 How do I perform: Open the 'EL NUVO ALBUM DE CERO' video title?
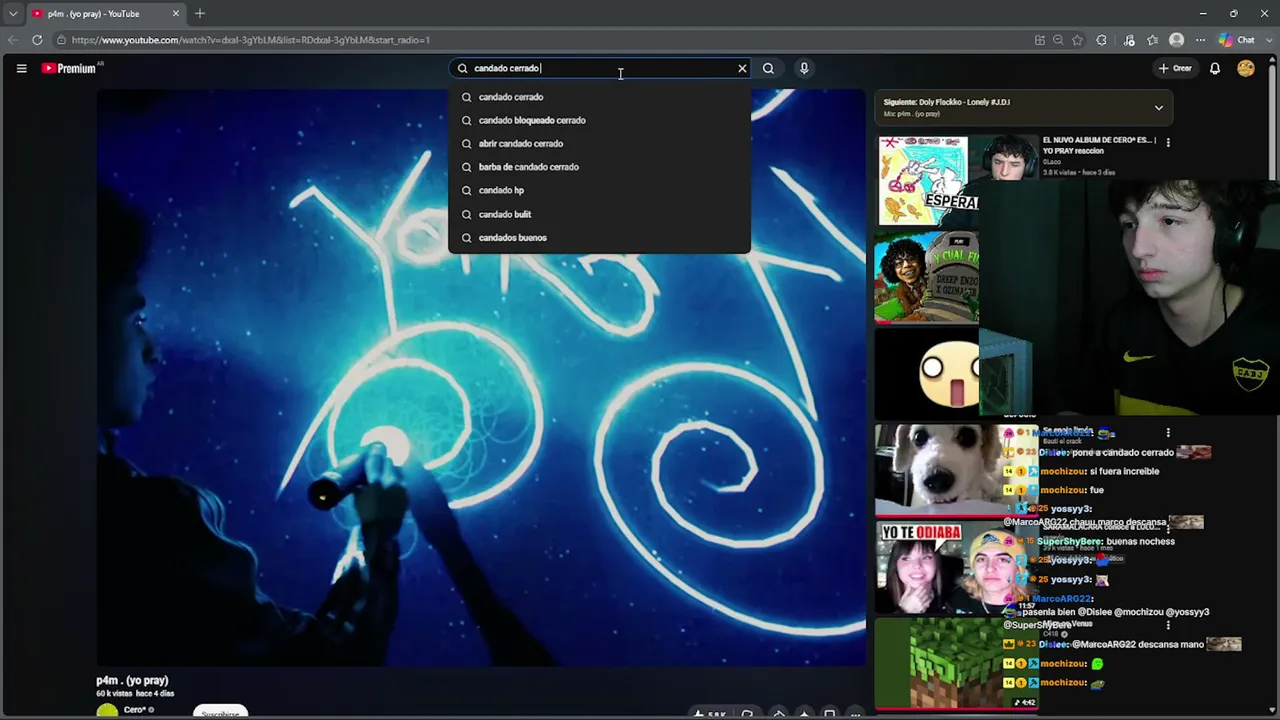tap(1099, 145)
